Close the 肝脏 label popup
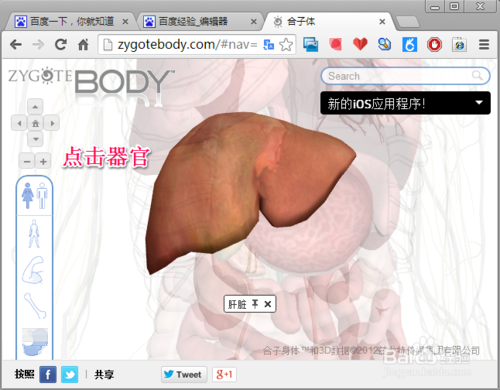 click(268, 304)
